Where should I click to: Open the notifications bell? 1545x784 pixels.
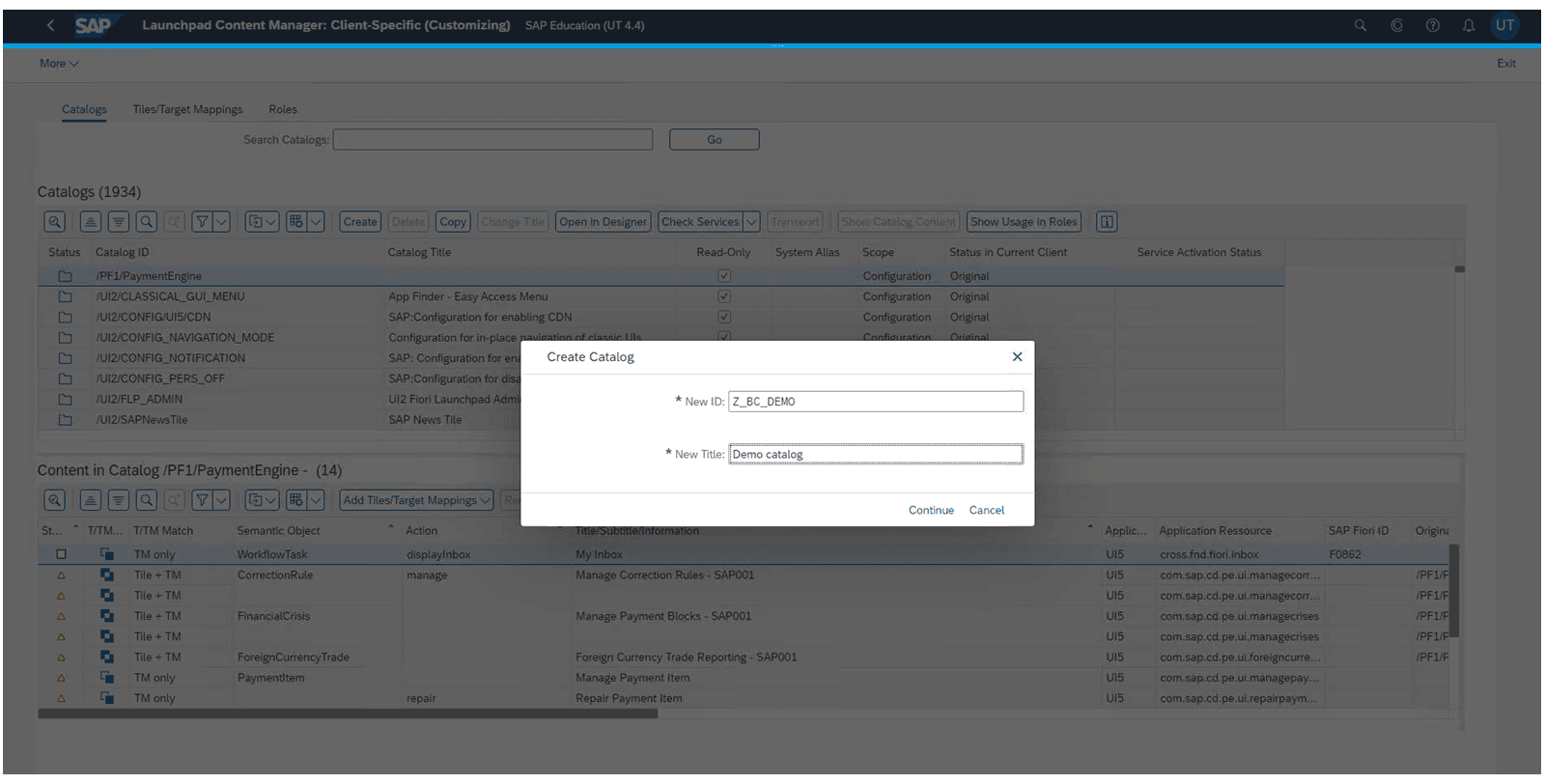[1469, 25]
